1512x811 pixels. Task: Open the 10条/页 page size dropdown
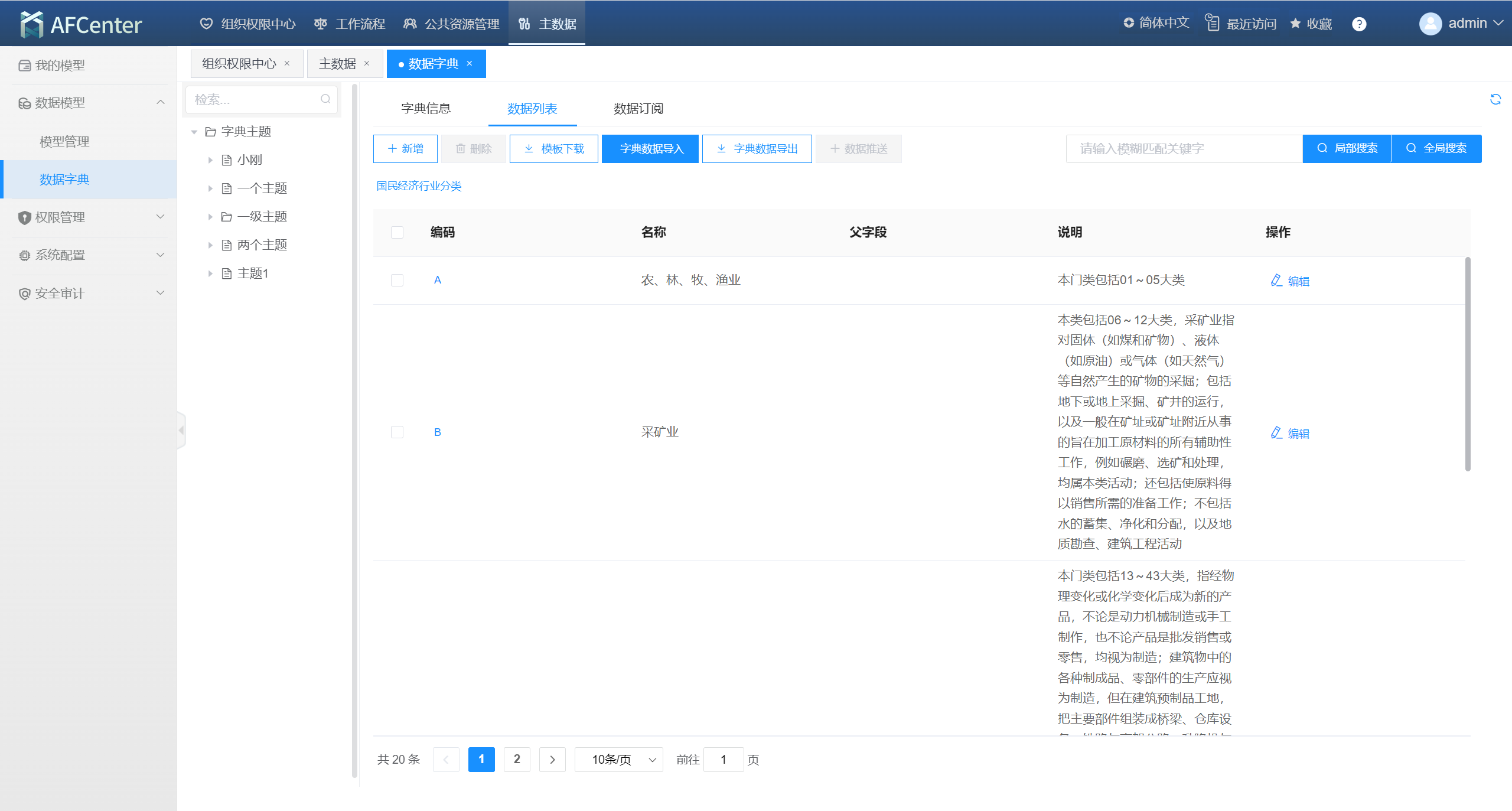coord(619,760)
